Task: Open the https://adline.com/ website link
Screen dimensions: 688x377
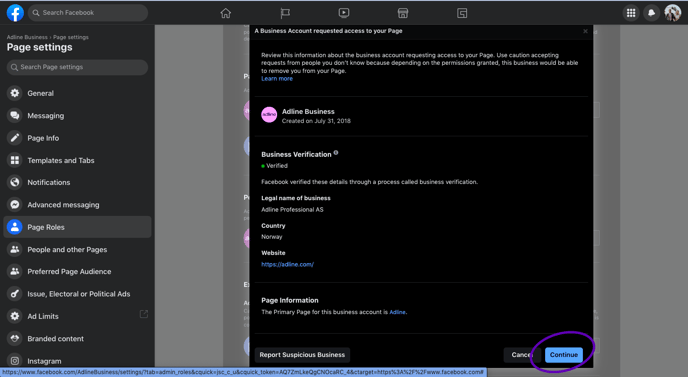Action: point(287,264)
